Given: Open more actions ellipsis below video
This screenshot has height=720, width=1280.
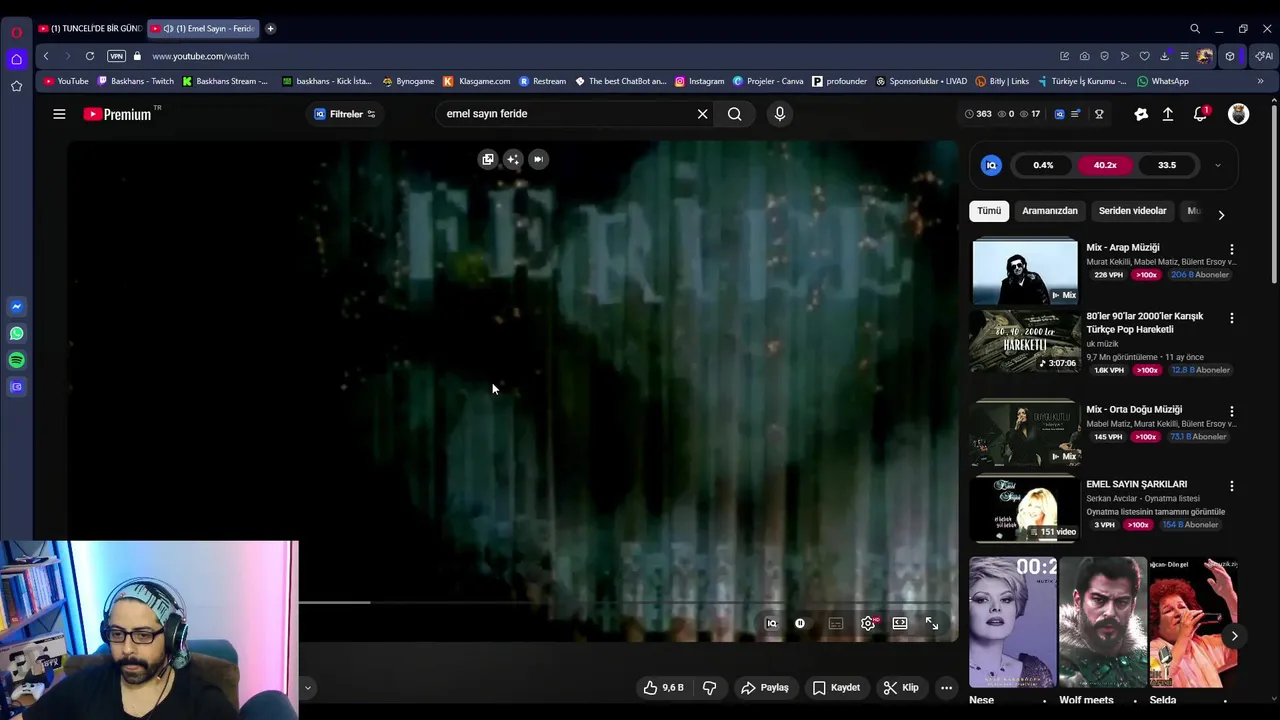Looking at the screenshot, I should pos(946,687).
